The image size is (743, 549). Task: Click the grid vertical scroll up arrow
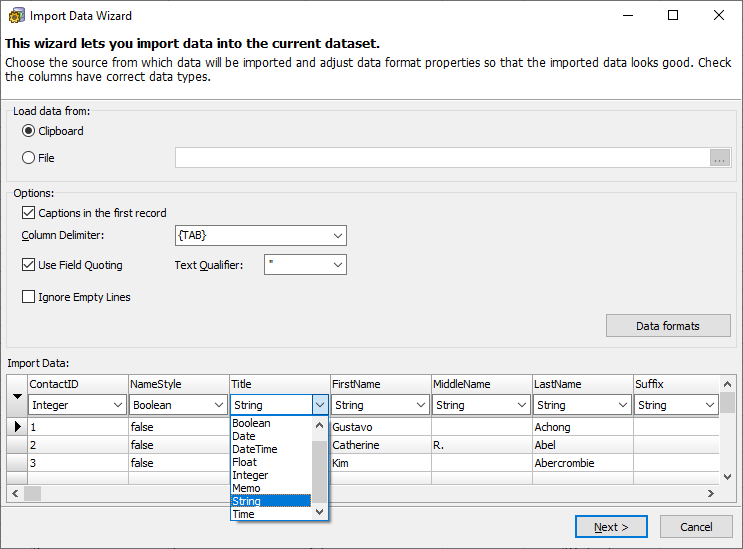point(728,384)
